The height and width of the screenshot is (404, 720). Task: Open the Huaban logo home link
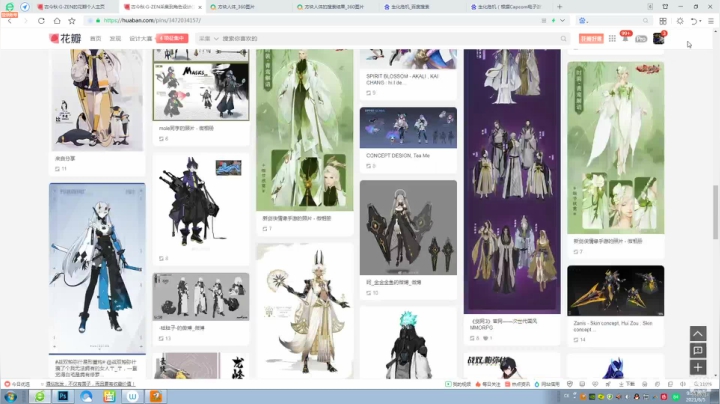coord(65,39)
